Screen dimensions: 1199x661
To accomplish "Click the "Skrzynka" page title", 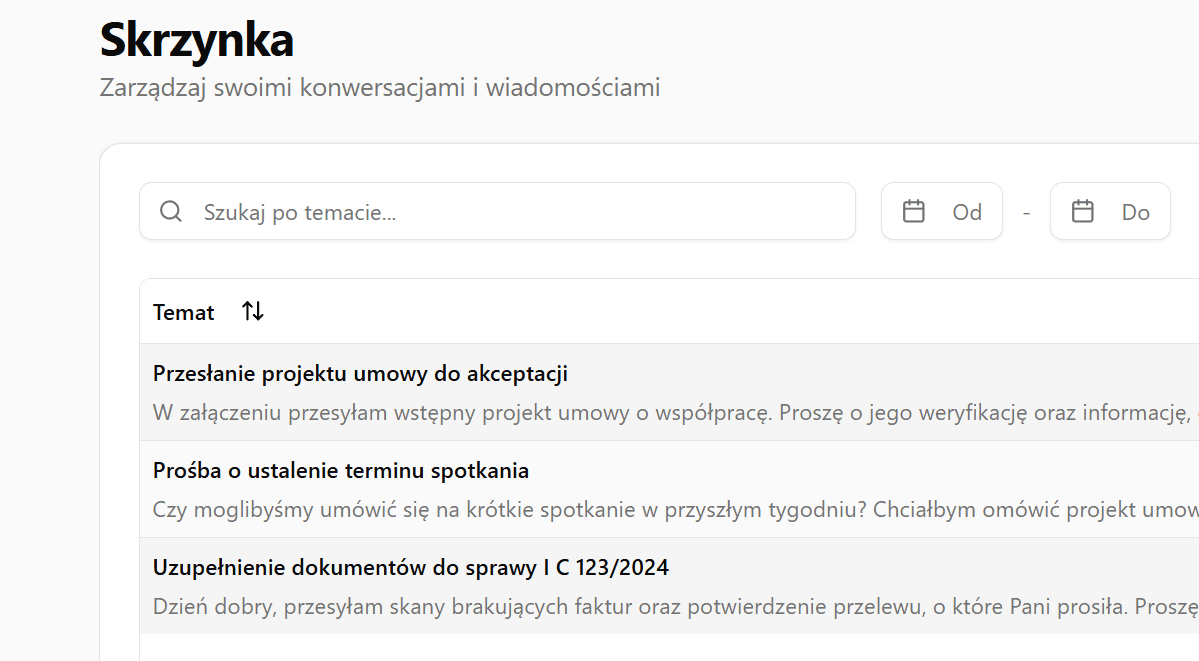I will click(x=195, y=41).
